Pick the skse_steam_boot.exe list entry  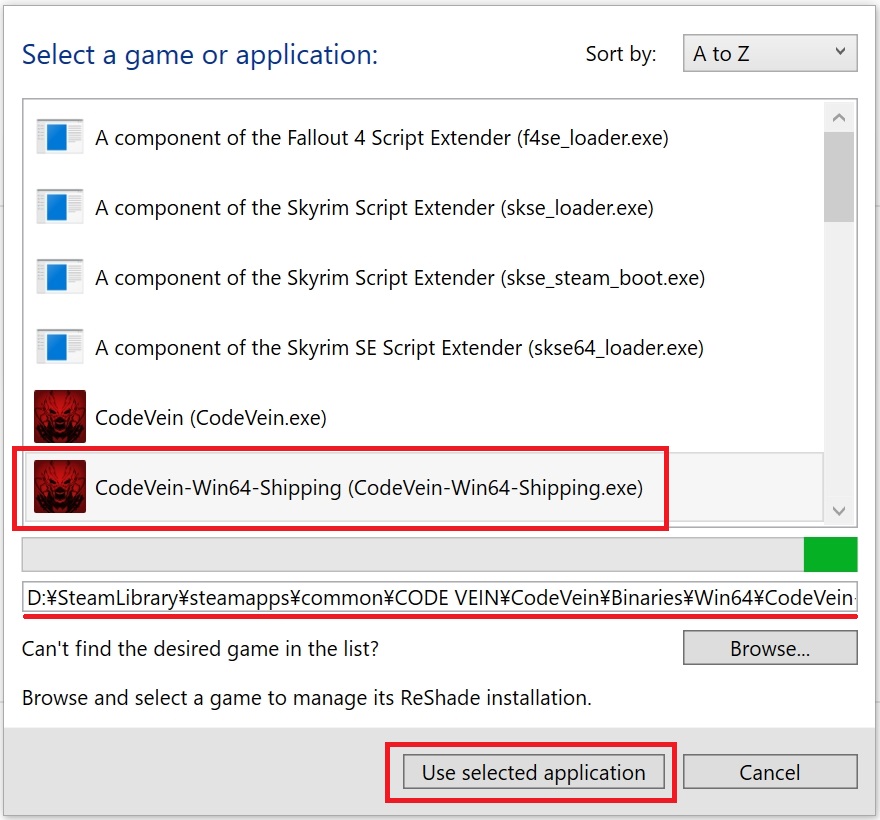(x=400, y=278)
